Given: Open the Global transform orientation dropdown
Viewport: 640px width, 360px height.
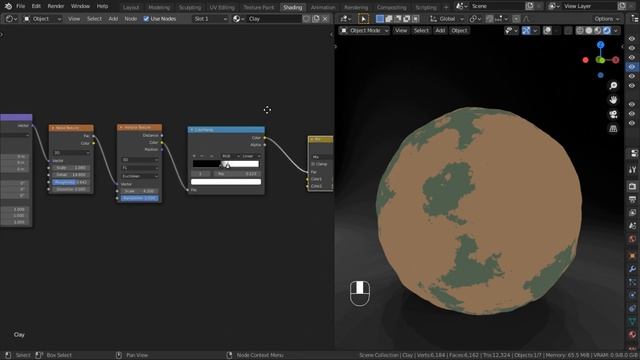Looking at the screenshot, I should 446,19.
